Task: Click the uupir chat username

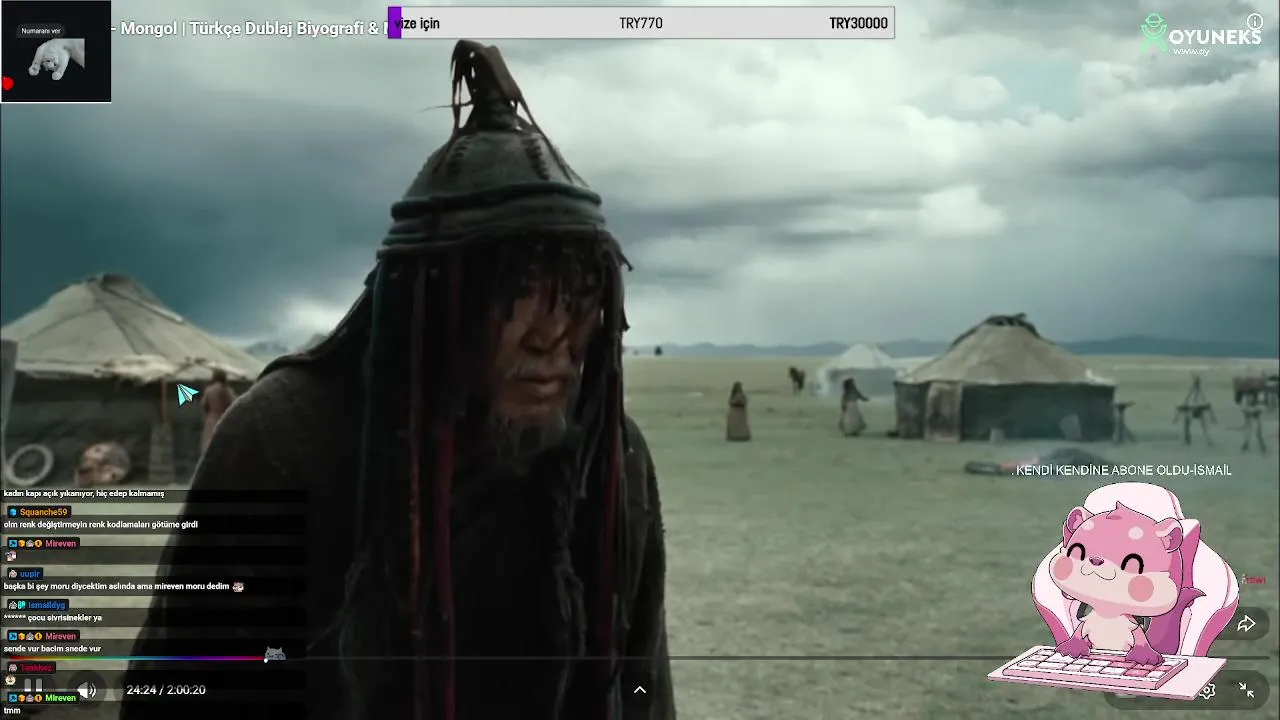Action: pyautogui.click(x=29, y=574)
